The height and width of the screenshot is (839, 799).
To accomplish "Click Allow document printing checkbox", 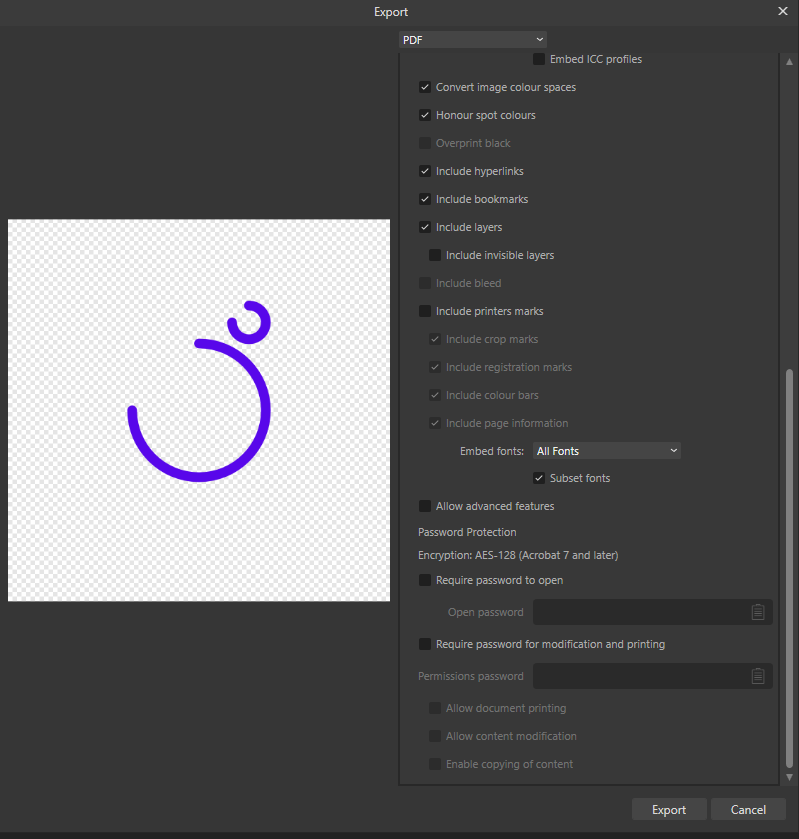I will pyautogui.click(x=435, y=708).
